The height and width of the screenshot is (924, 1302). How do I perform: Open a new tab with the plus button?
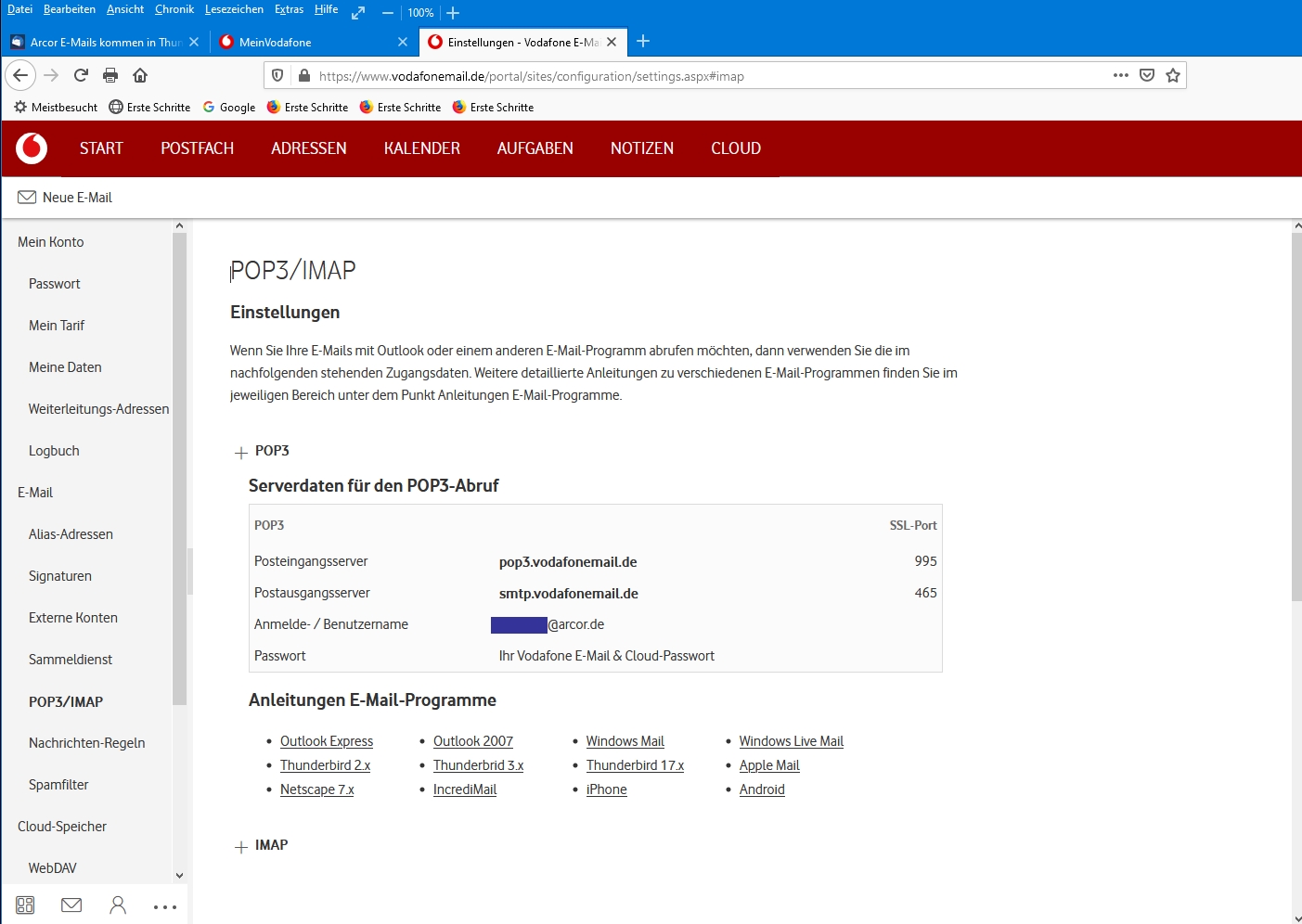click(x=643, y=41)
